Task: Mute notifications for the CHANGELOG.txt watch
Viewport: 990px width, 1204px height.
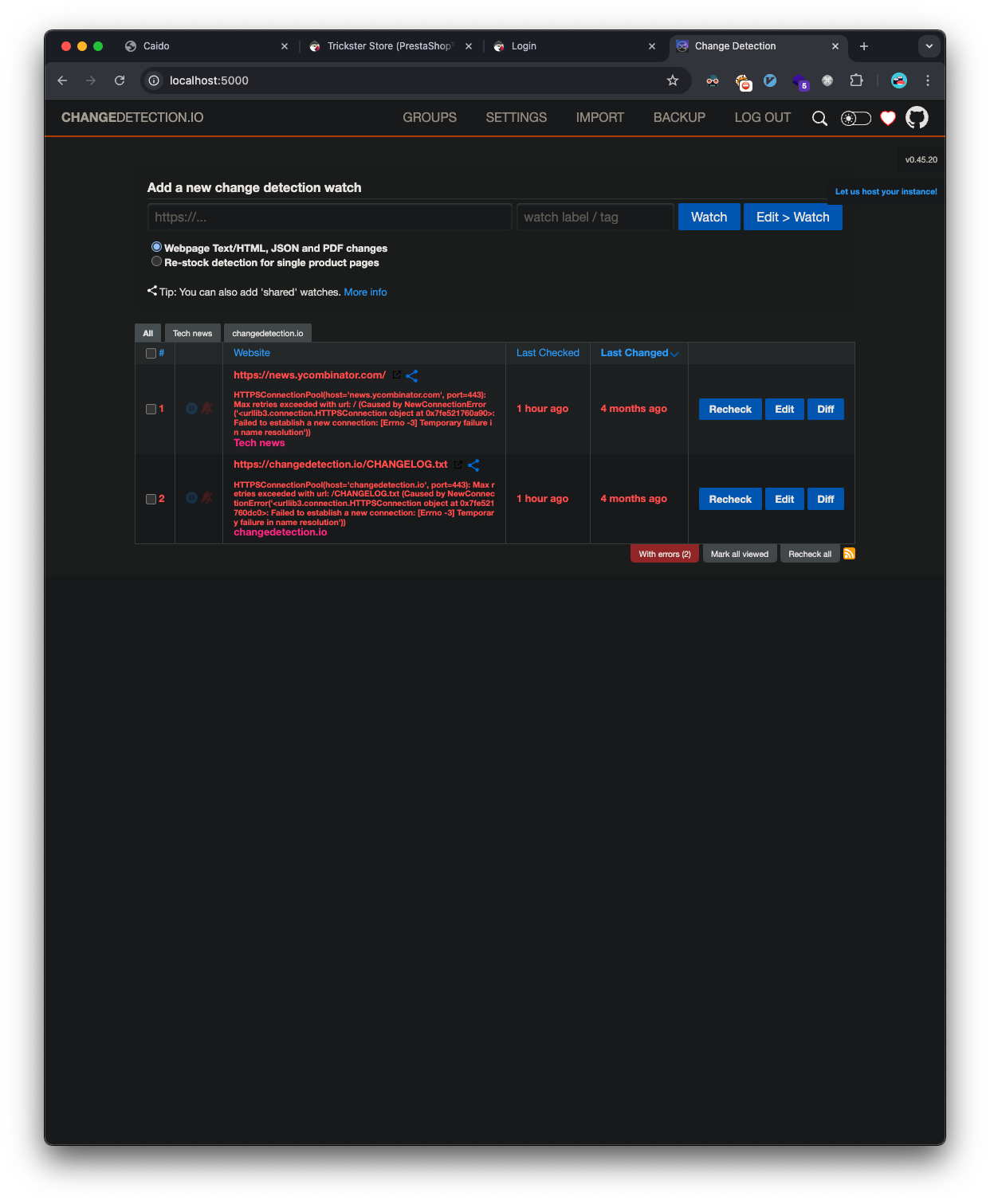Action: click(206, 497)
